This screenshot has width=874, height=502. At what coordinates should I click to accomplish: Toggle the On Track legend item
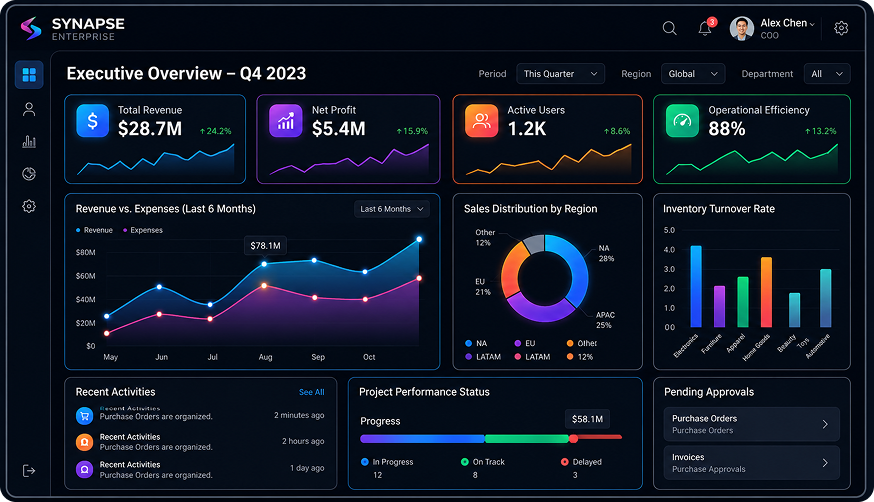tap(483, 462)
